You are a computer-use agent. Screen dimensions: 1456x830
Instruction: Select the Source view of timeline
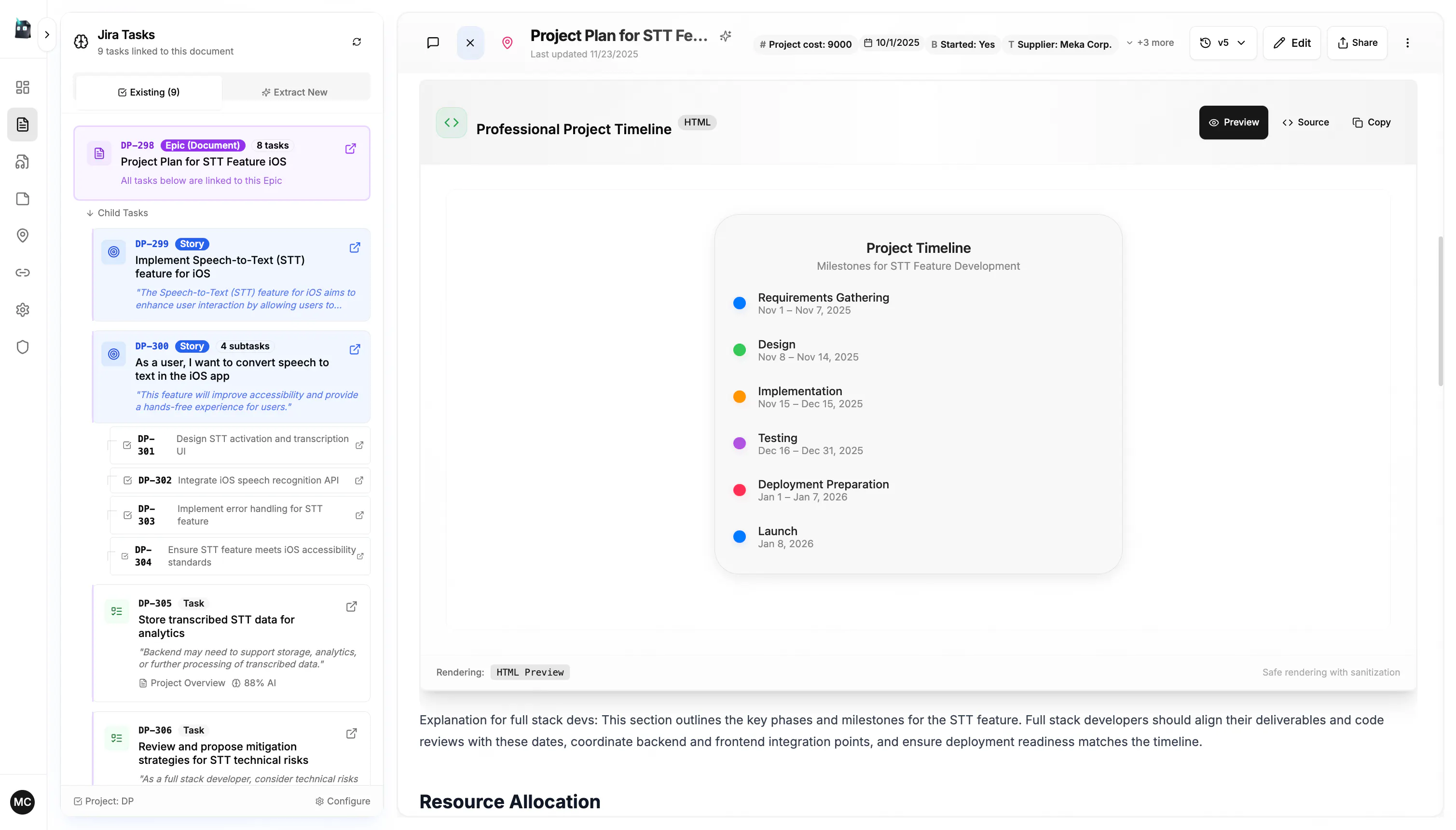tap(1305, 123)
